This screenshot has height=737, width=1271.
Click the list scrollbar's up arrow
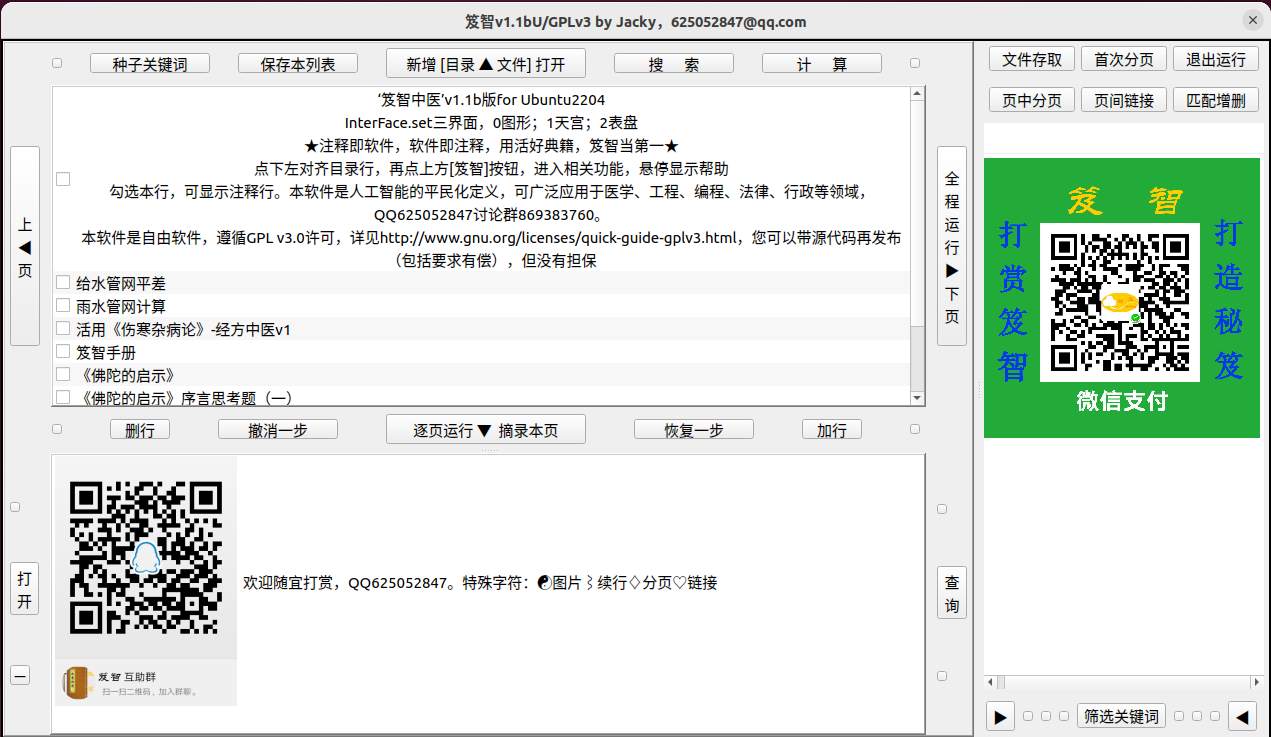pyautogui.click(x=917, y=93)
